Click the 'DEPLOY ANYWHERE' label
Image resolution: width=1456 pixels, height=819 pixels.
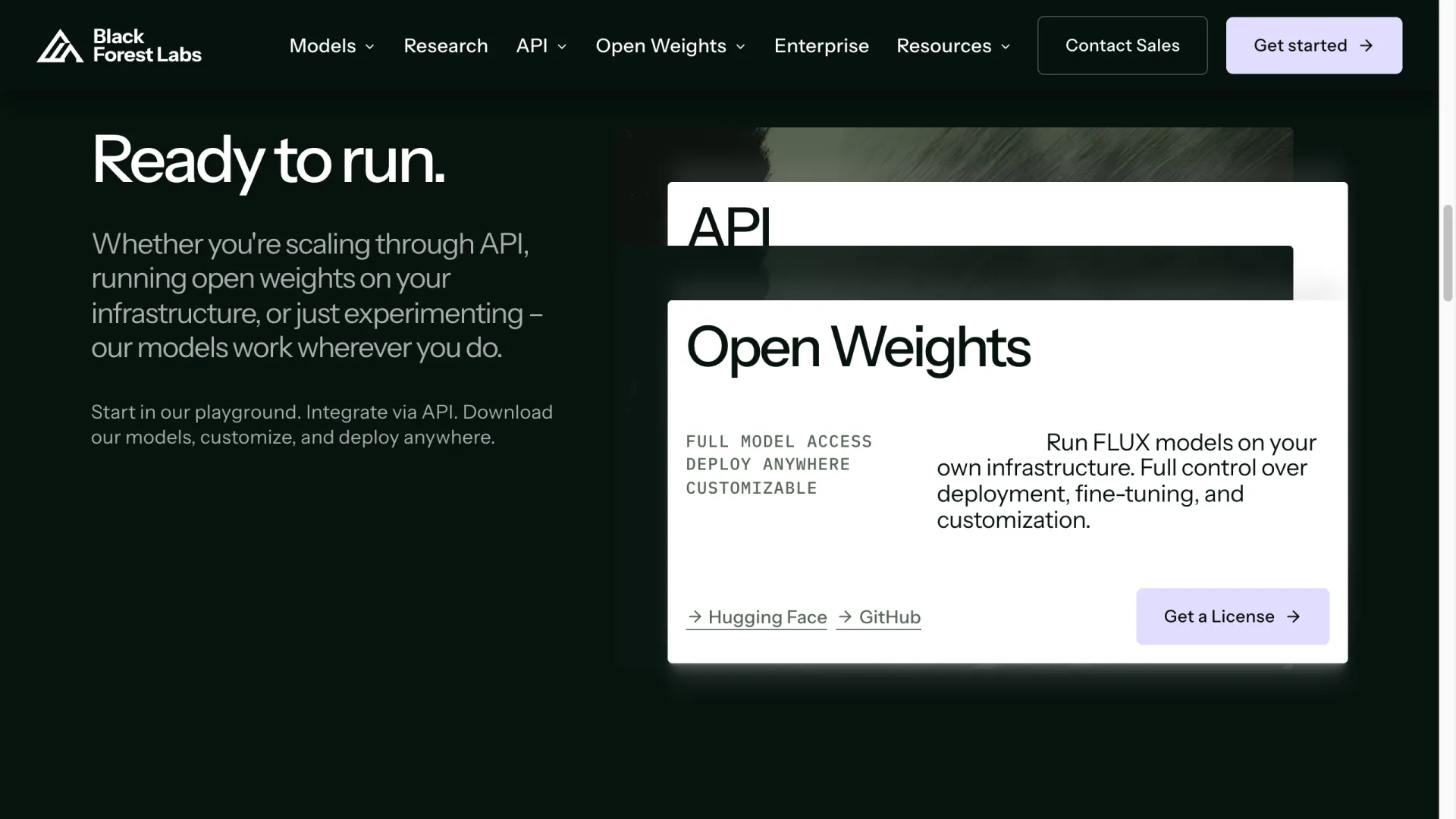click(x=768, y=464)
